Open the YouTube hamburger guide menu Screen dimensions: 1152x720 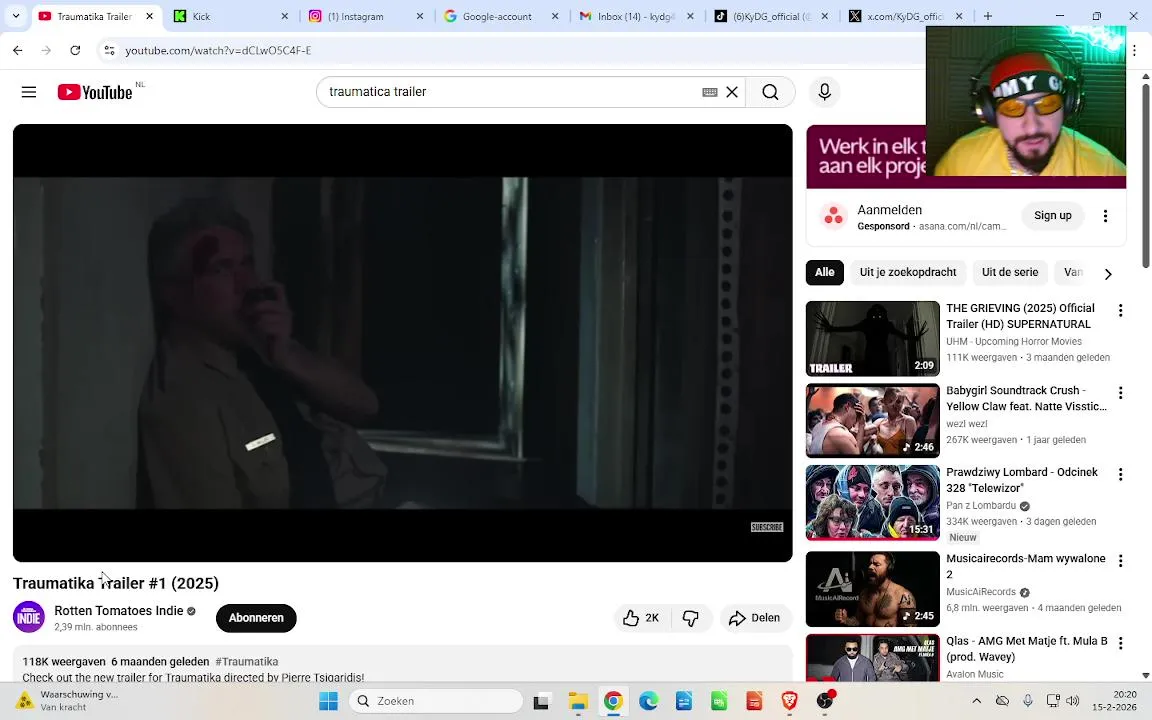(29, 92)
